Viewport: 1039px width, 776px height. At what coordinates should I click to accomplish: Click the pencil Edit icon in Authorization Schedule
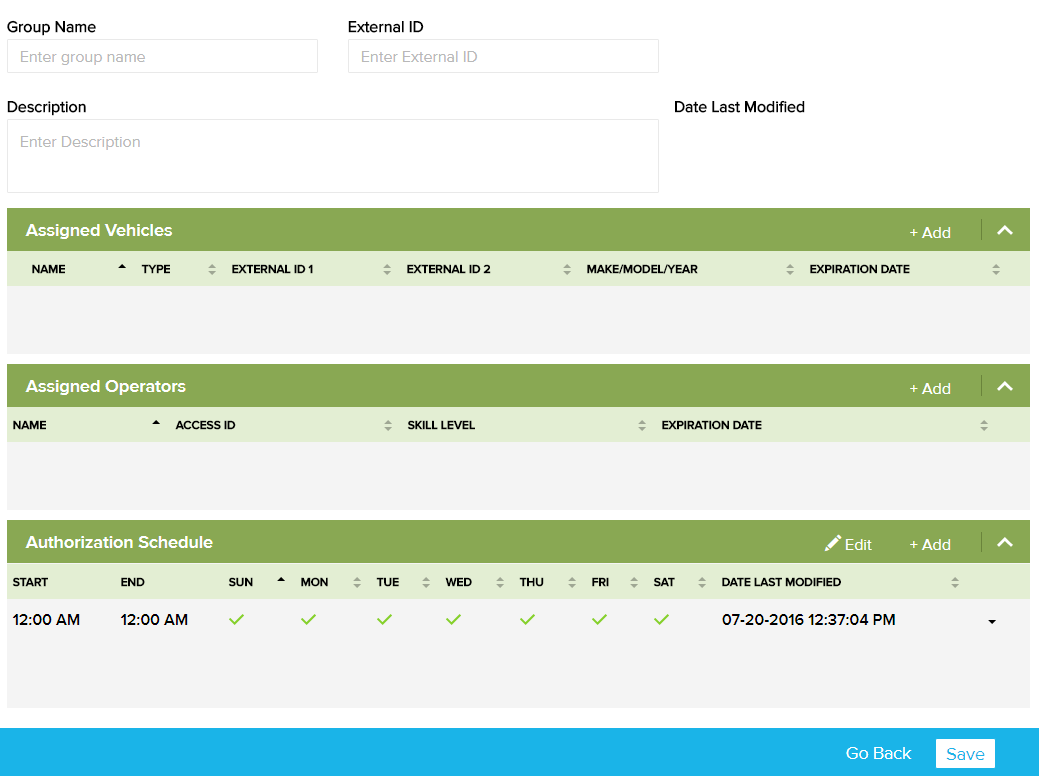833,544
